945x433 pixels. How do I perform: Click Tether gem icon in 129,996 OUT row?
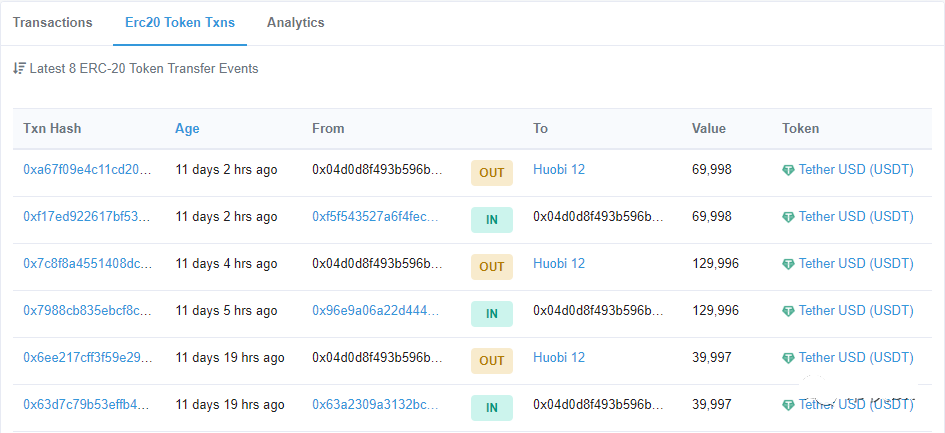(789, 265)
